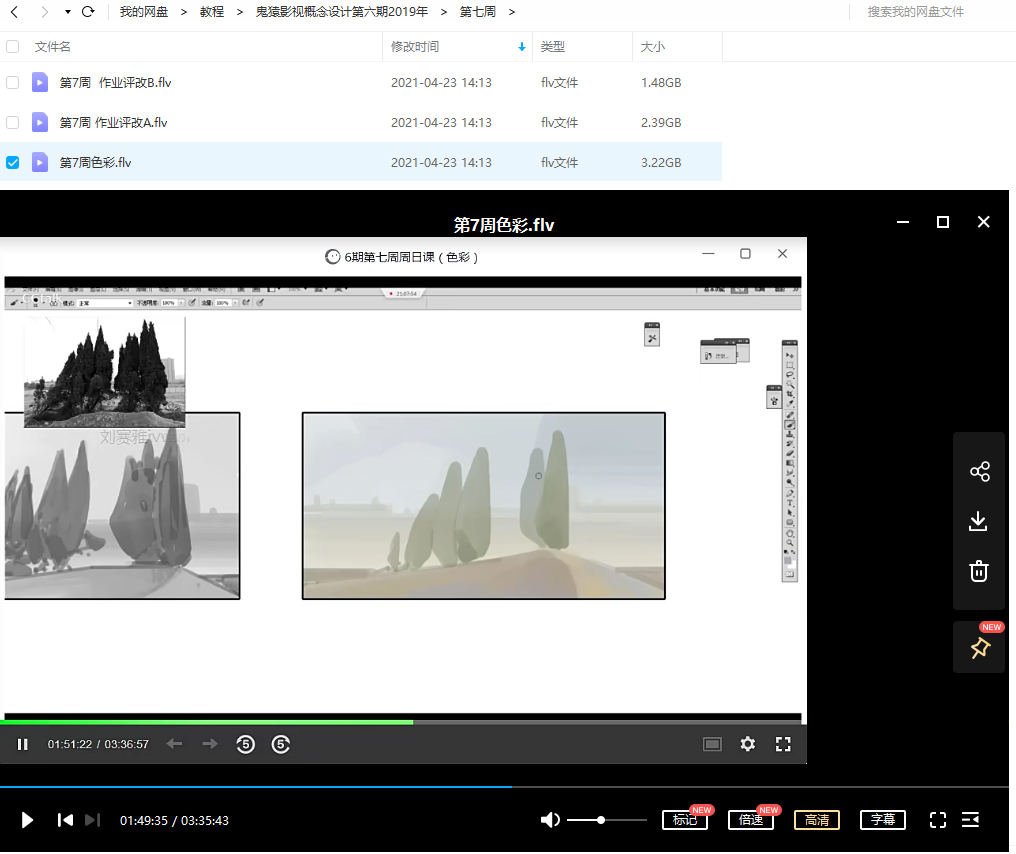
Task: Navigate to 我的网盘 in the breadcrumb
Action: click(144, 12)
